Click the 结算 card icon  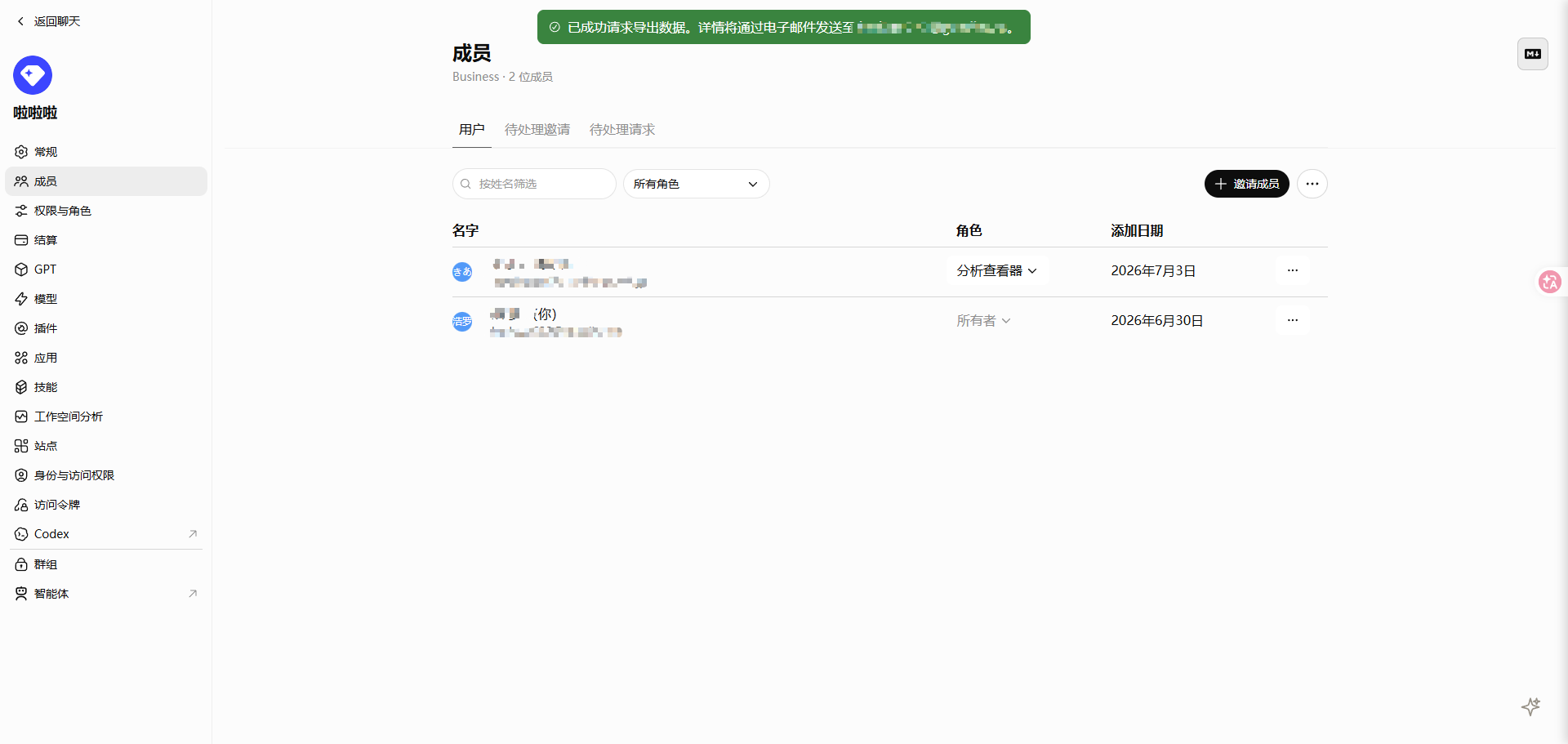[21, 240]
